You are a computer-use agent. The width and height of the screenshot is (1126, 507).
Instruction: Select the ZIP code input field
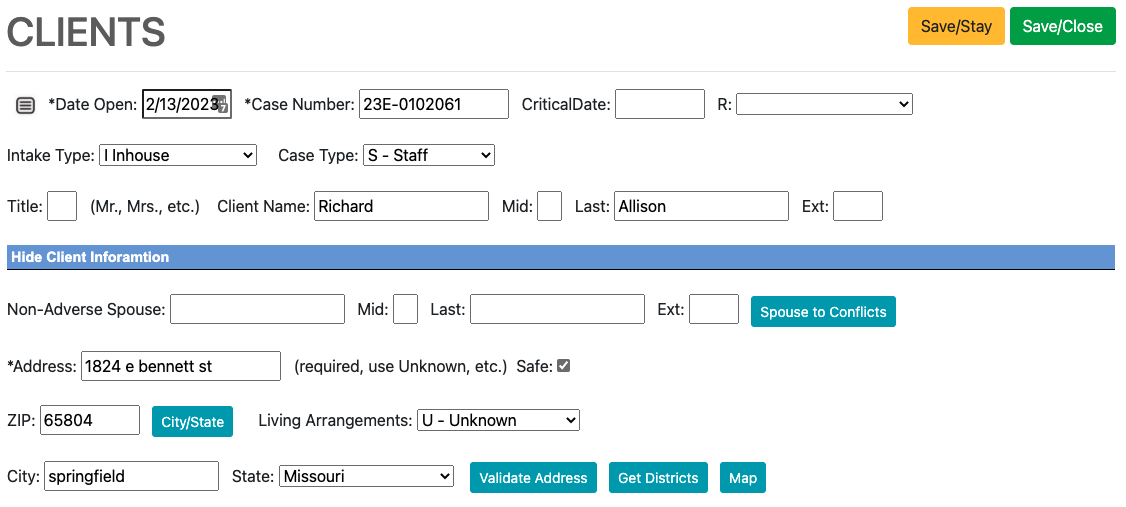click(x=90, y=420)
